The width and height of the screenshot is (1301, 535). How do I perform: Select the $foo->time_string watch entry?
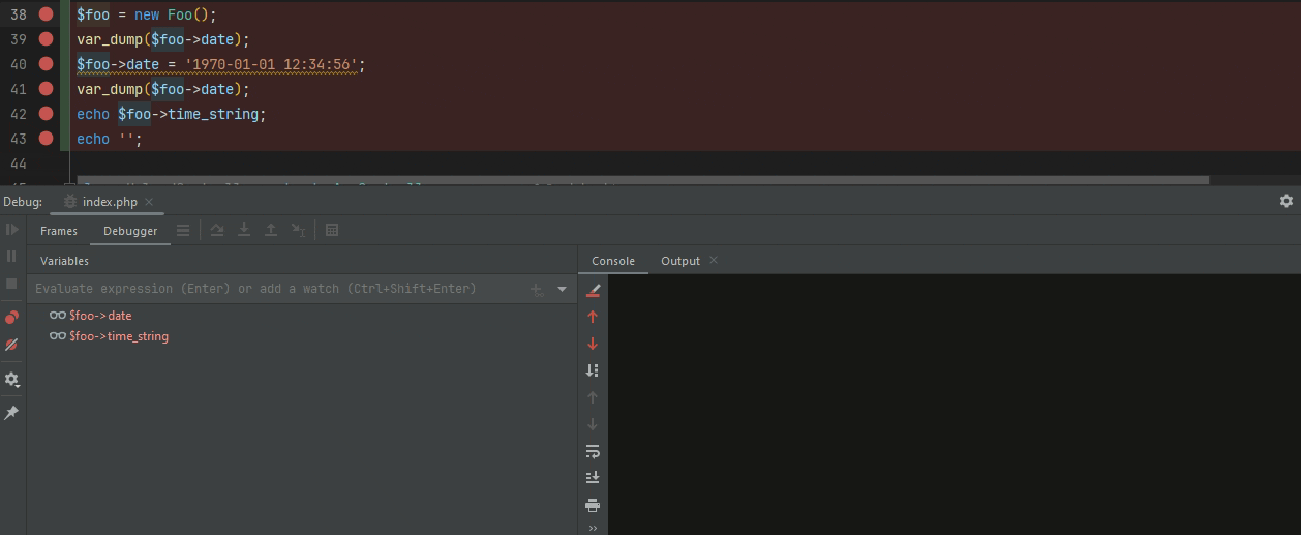(x=118, y=337)
